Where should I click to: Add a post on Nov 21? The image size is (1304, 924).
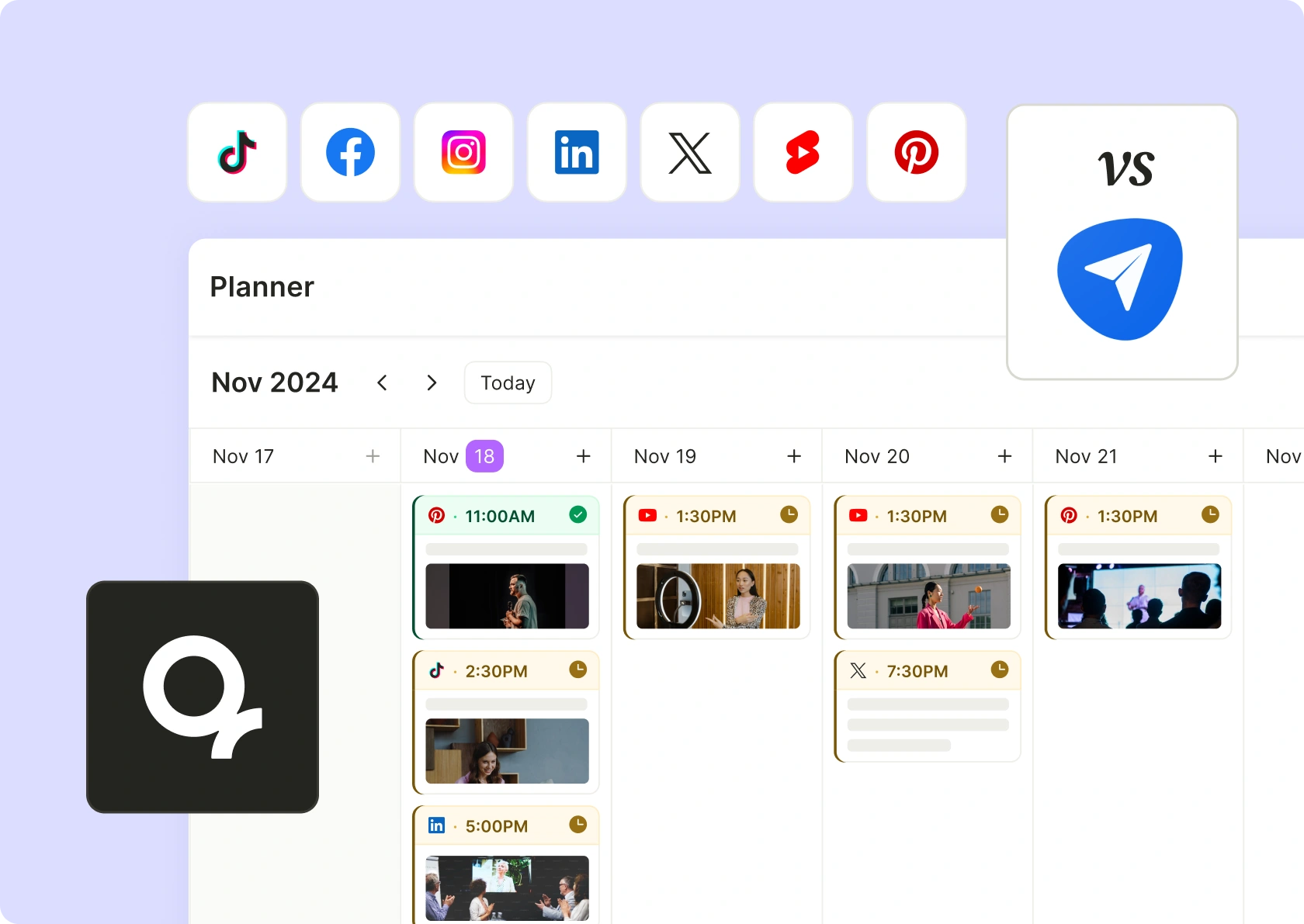(1216, 456)
